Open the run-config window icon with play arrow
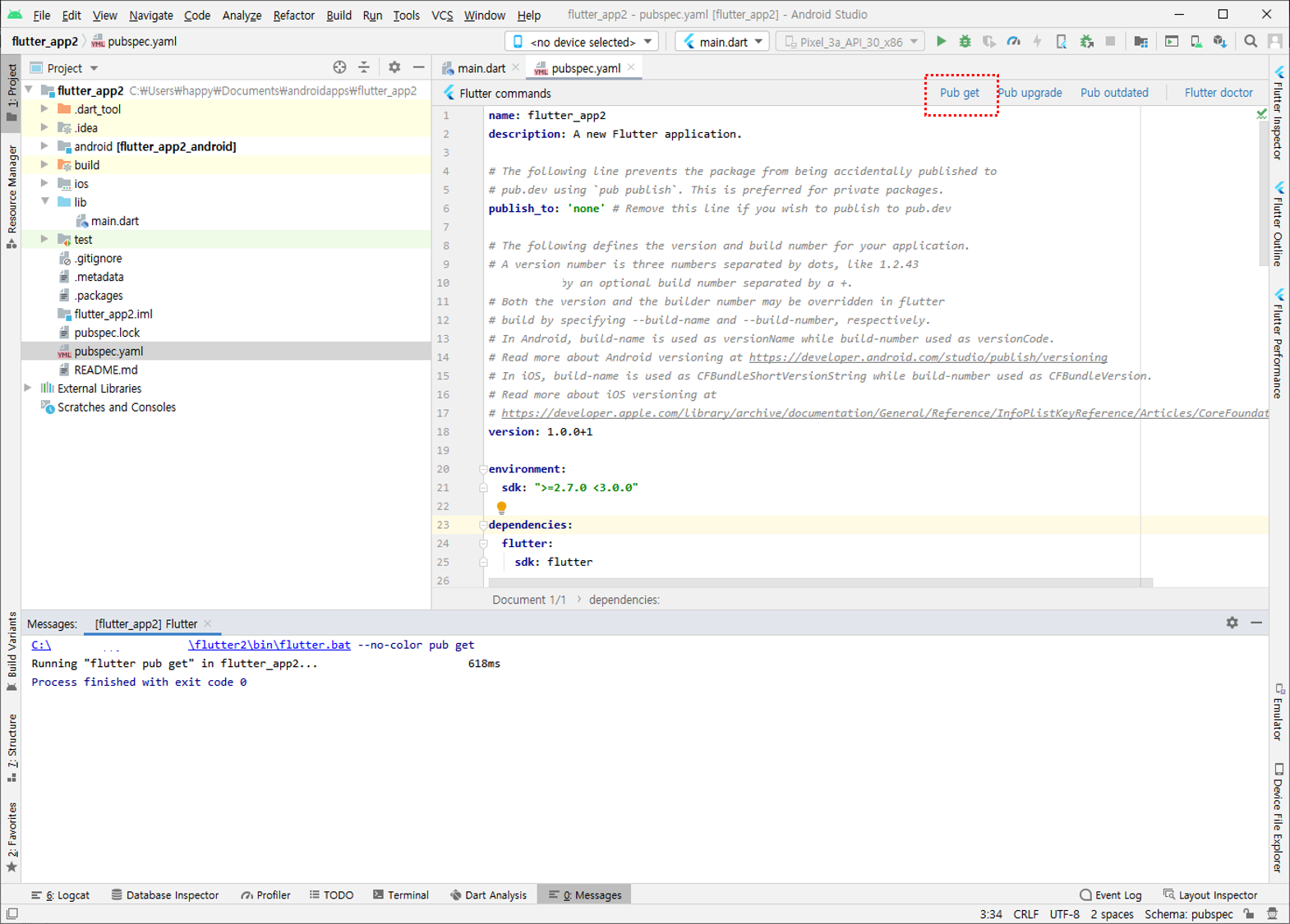Image resolution: width=1290 pixels, height=924 pixels. pyautogui.click(x=1172, y=41)
